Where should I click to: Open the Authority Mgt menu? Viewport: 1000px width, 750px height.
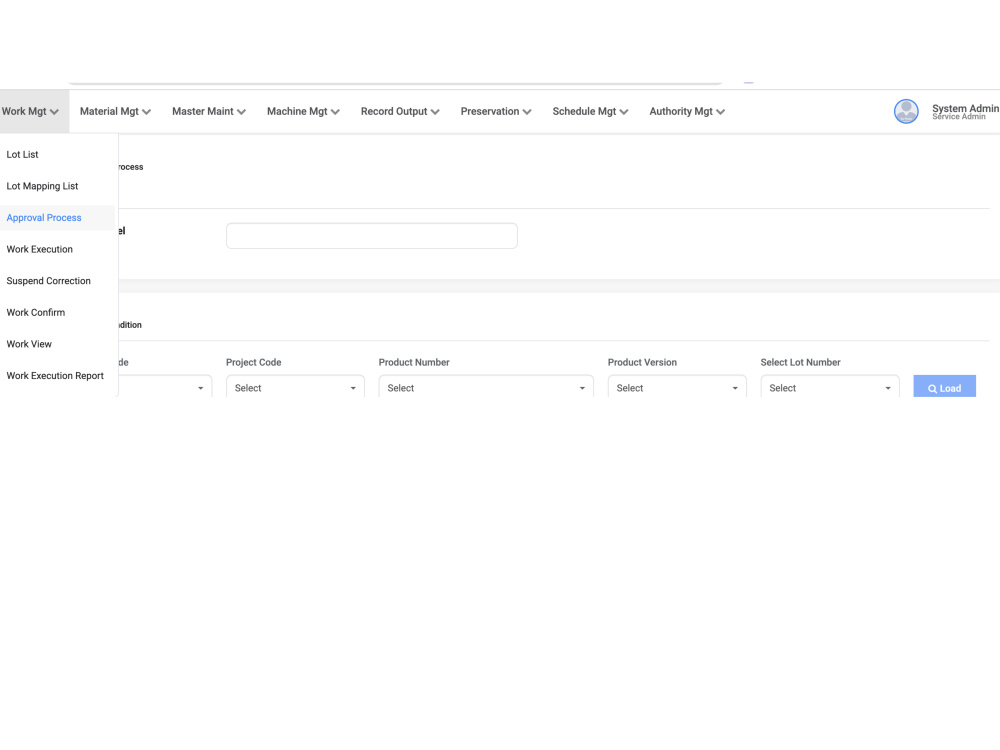688,112
